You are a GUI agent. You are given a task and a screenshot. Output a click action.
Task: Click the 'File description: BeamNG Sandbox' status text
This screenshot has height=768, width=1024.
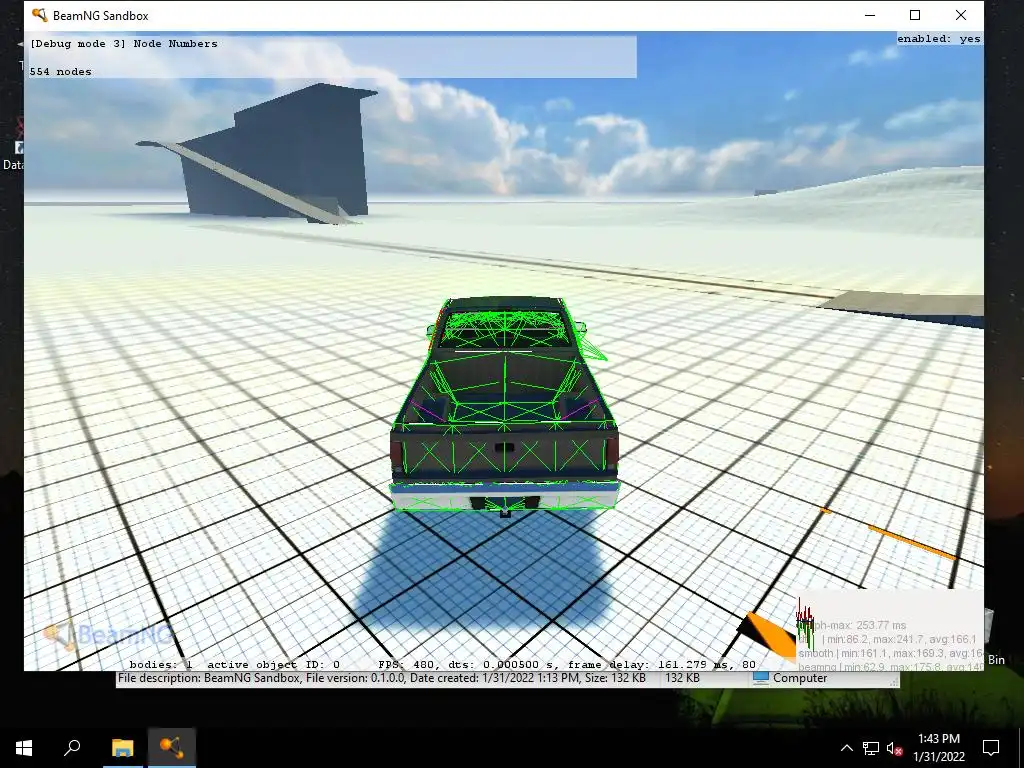(x=210, y=678)
